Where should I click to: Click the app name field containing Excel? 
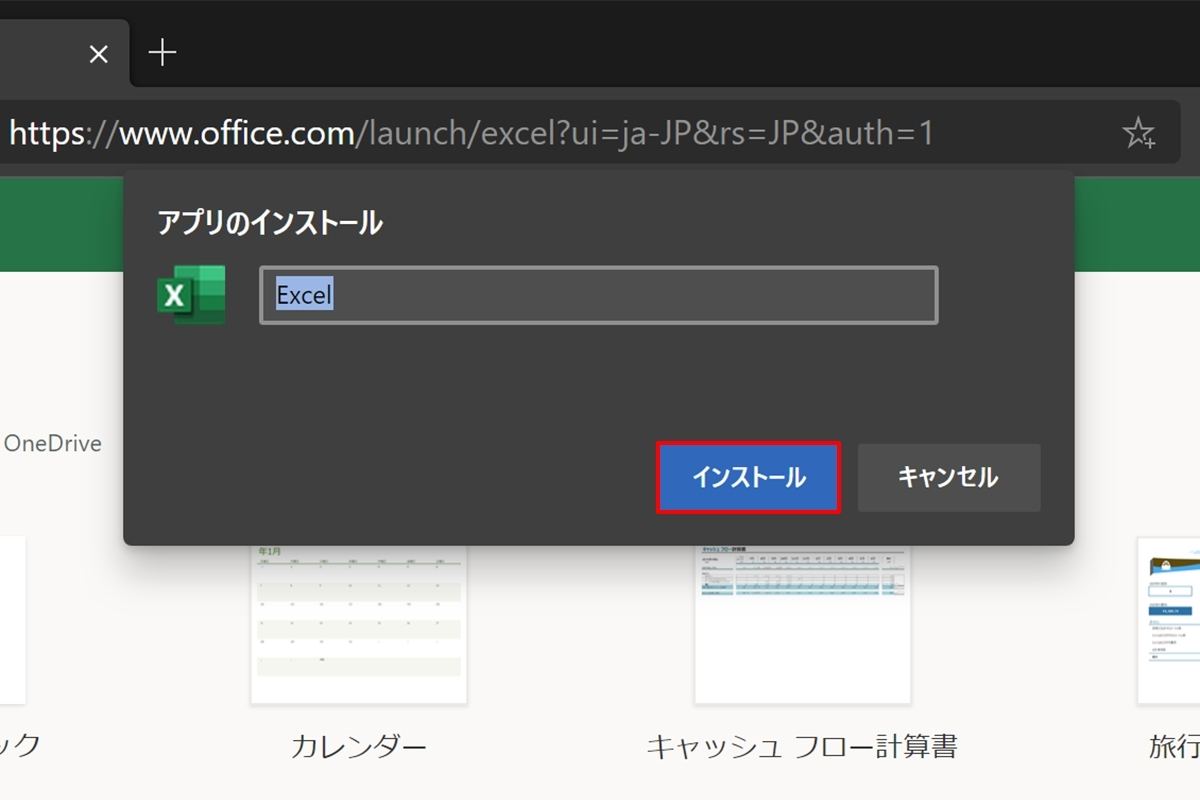[598, 295]
